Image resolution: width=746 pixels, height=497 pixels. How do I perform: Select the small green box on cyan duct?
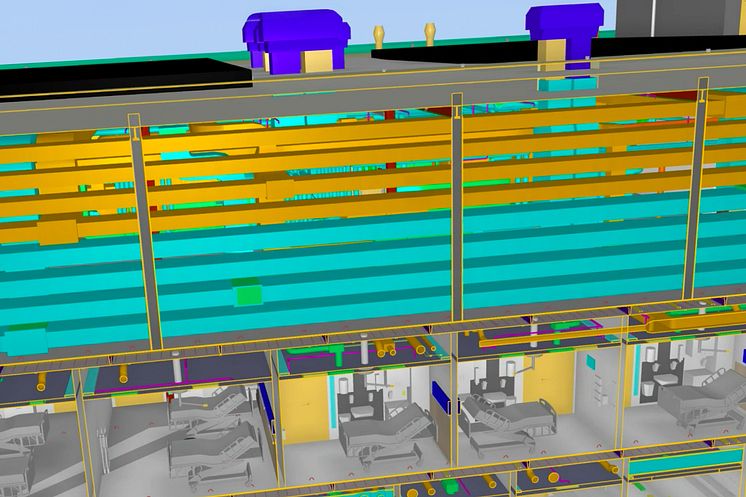coord(246,293)
